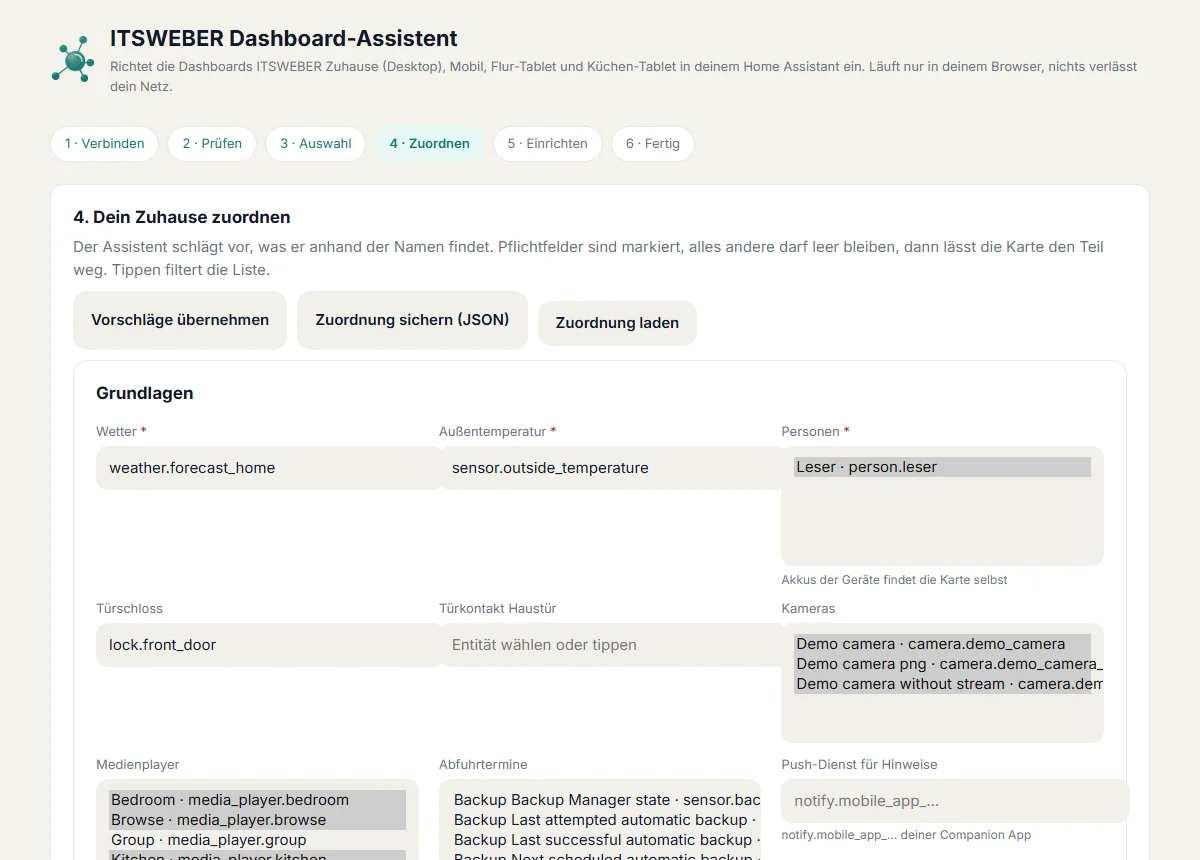Select Demo camera png camera entry
The height and width of the screenshot is (860, 1200).
tap(942, 664)
